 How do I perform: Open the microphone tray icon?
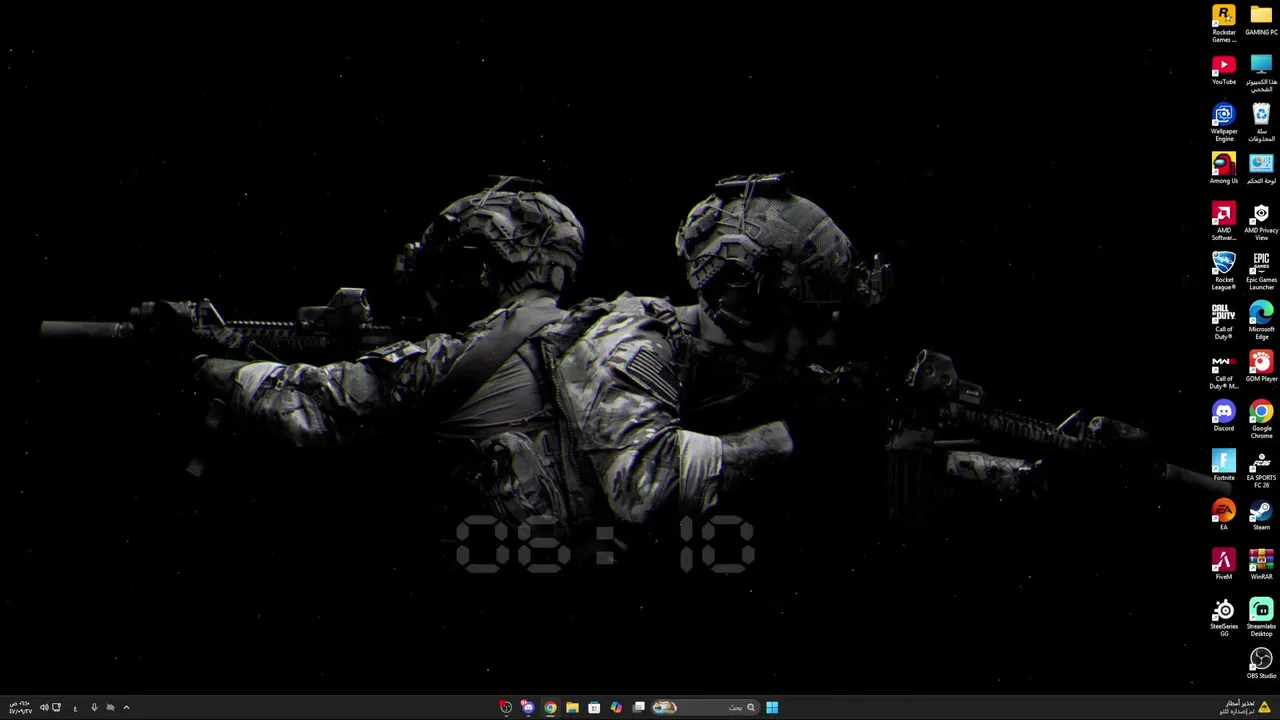coord(94,707)
